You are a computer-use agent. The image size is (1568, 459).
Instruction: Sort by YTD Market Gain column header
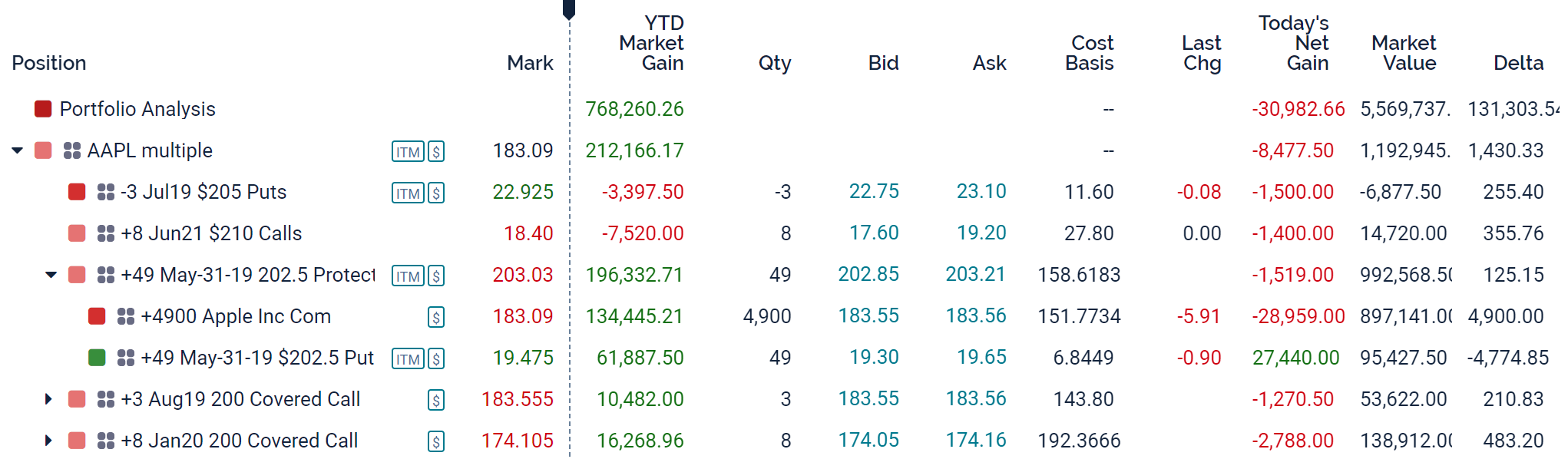[x=652, y=43]
